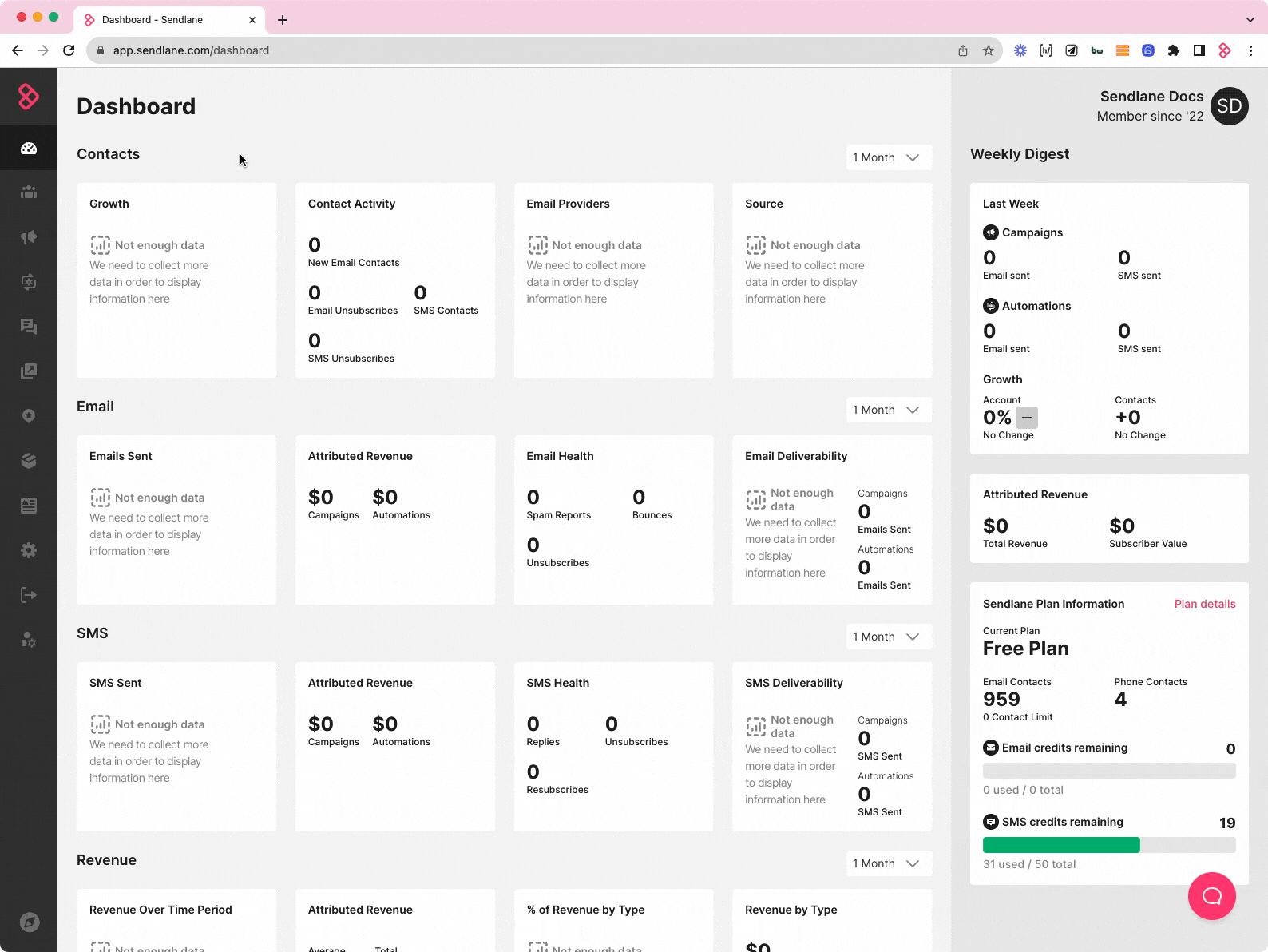This screenshot has width=1268, height=952.
Task: Close the Dashboard - Sendlane tab
Action: [252, 20]
